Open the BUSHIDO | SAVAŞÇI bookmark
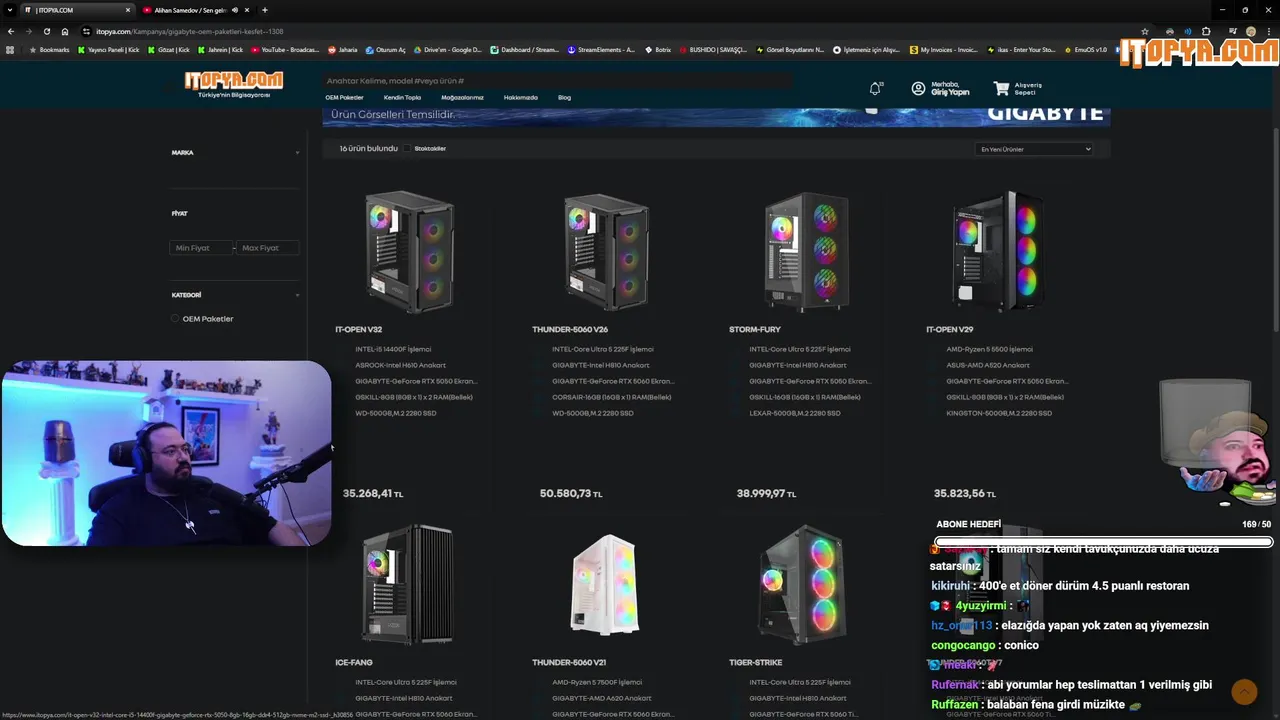 pos(713,49)
